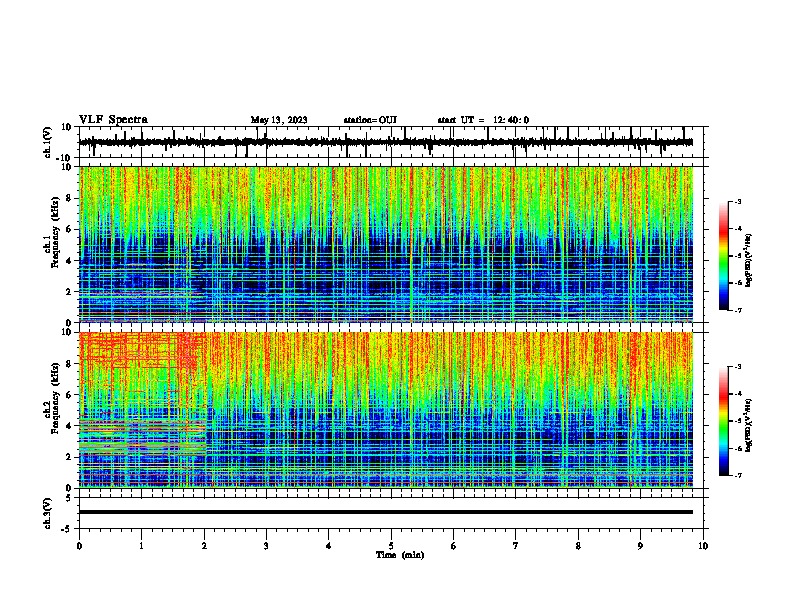Click time axis tick label "0"
This screenshot has height=612, width=792.
[79, 546]
